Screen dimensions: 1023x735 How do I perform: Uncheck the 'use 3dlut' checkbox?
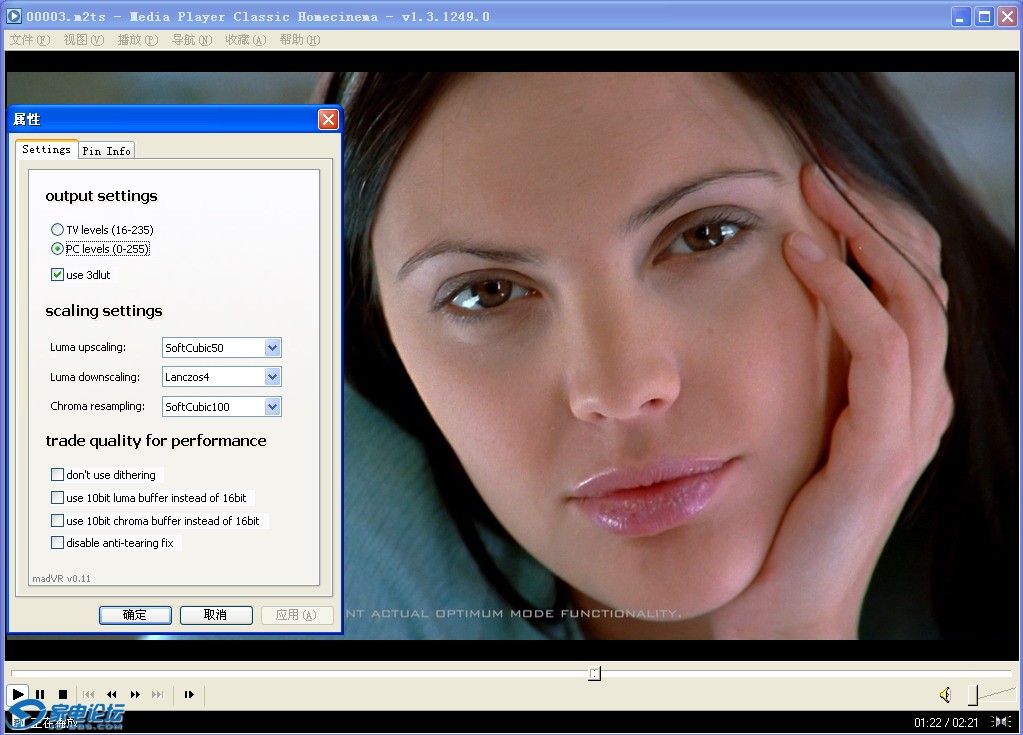click(x=58, y=275)
